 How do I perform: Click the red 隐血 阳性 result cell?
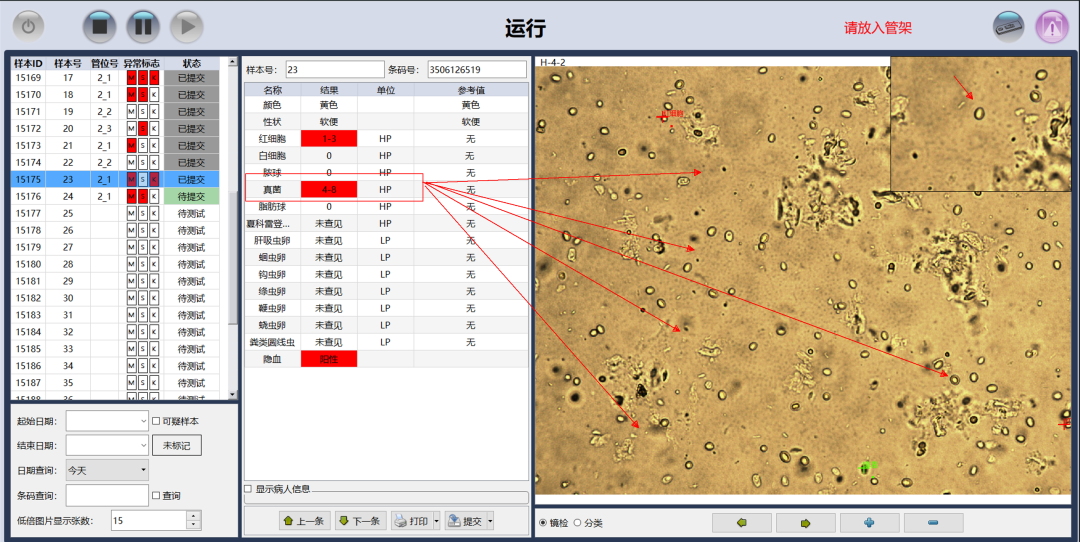[x=329, y=359]
